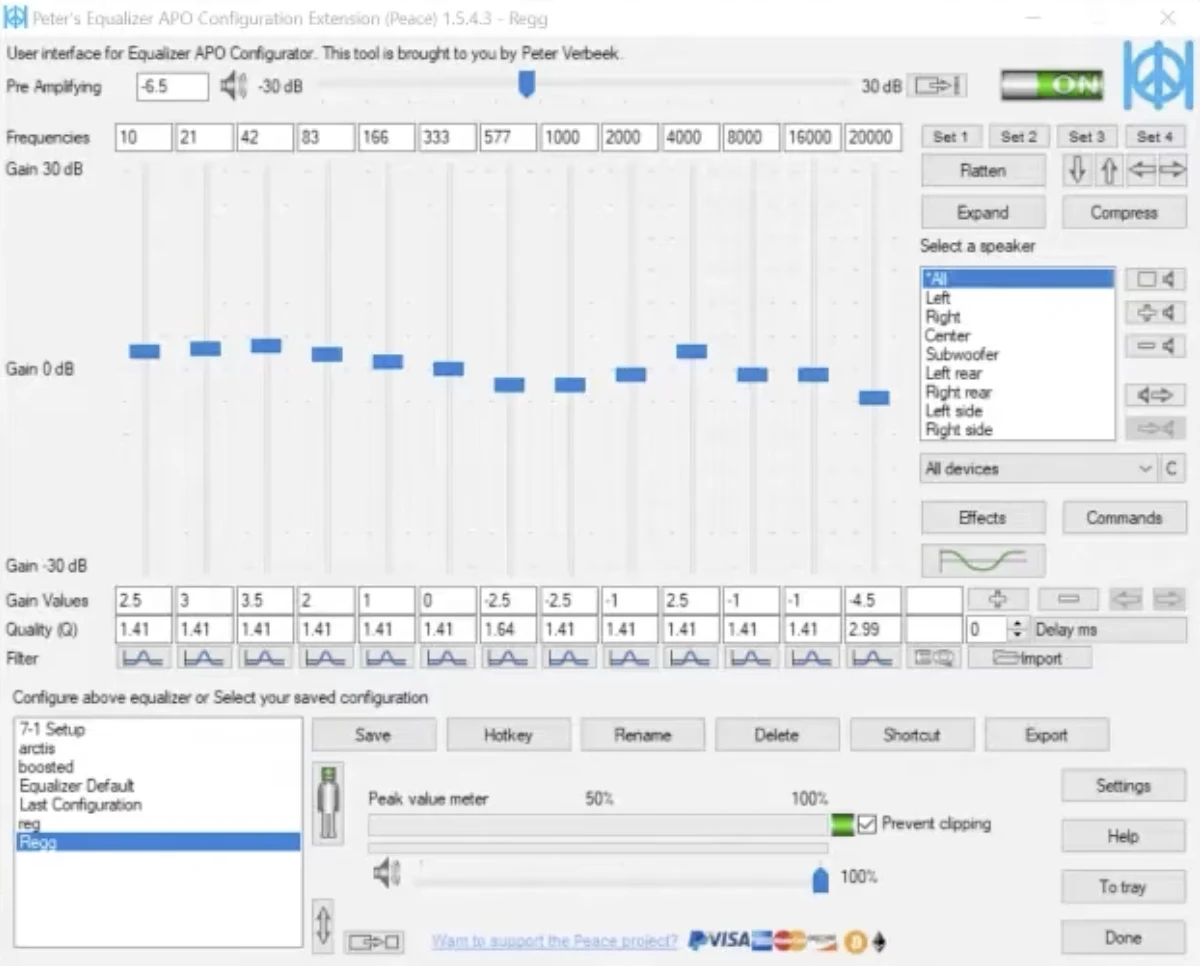Click the Flatten button
1200x966 pixels.
(x=983, y=171)
